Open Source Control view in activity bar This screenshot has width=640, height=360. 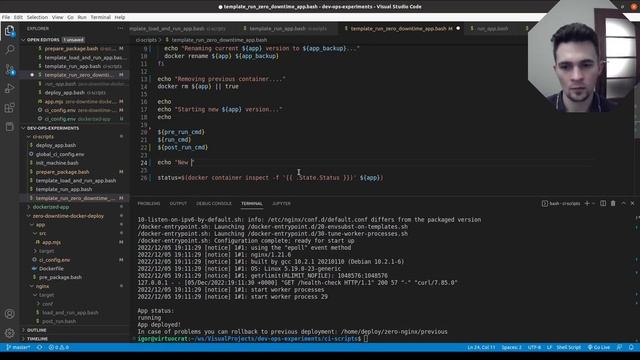[9, 69]
